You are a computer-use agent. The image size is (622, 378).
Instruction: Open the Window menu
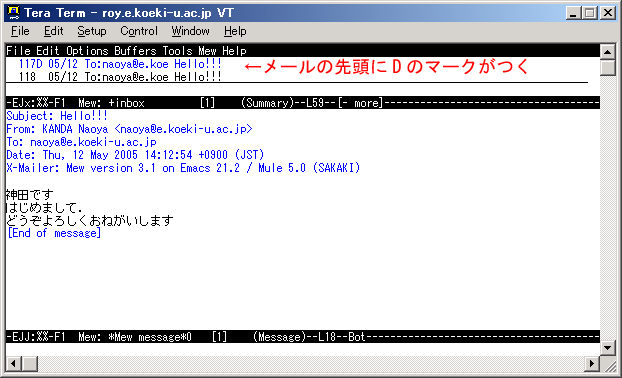click(190, 31)
